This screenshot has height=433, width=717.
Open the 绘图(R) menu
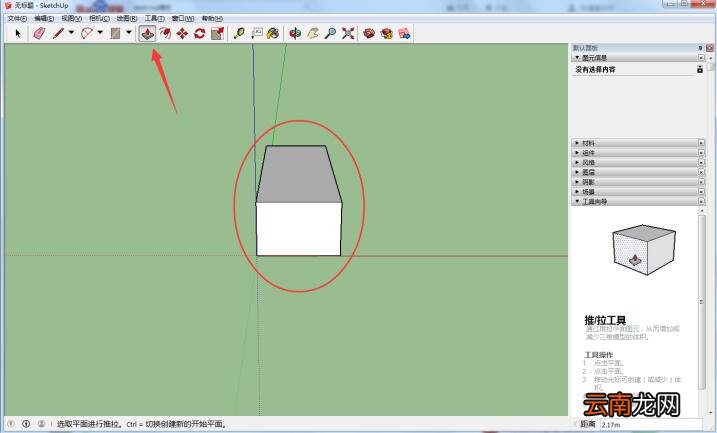point(127,18)
